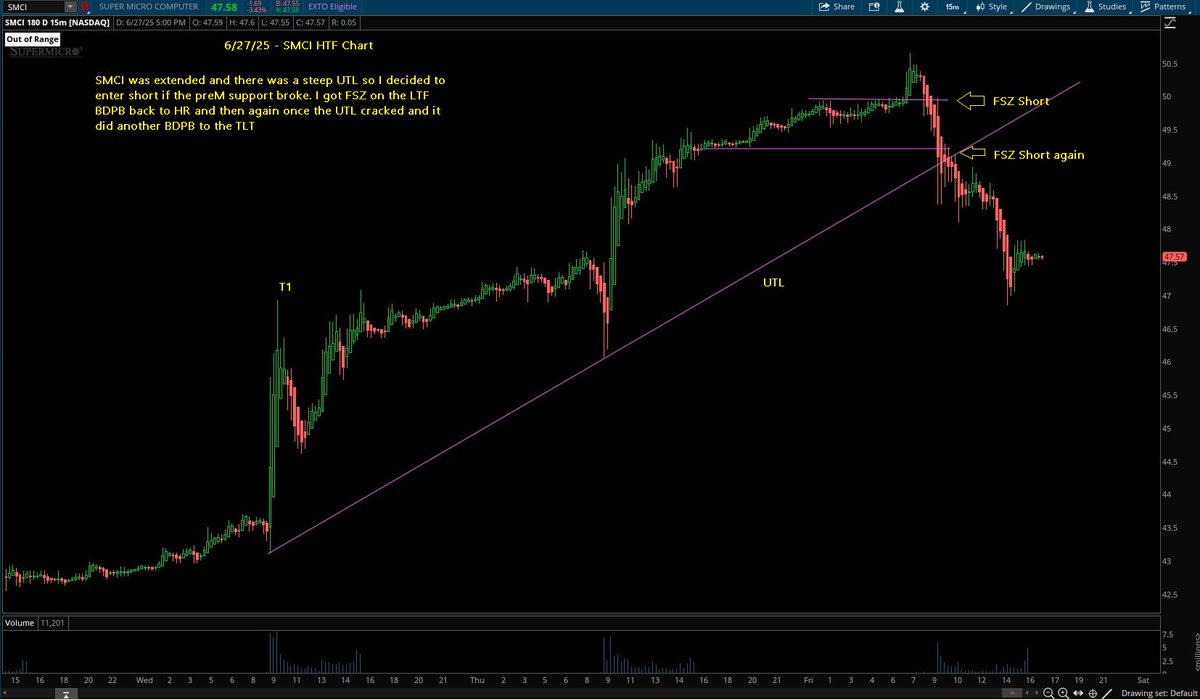Zoom in using the plus magnifier icon

pos(1063,693)
